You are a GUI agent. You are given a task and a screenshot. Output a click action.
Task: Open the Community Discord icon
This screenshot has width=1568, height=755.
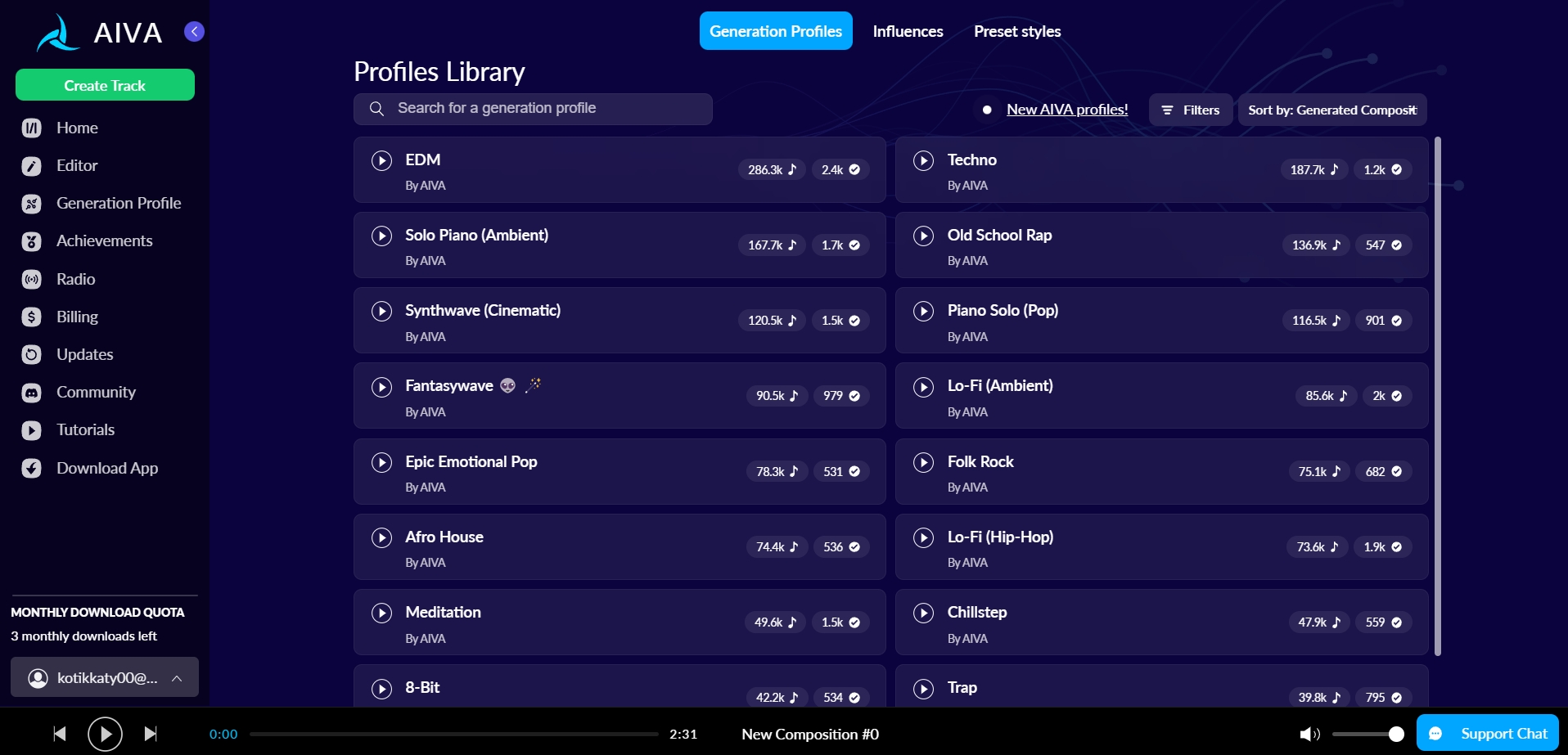31,393
